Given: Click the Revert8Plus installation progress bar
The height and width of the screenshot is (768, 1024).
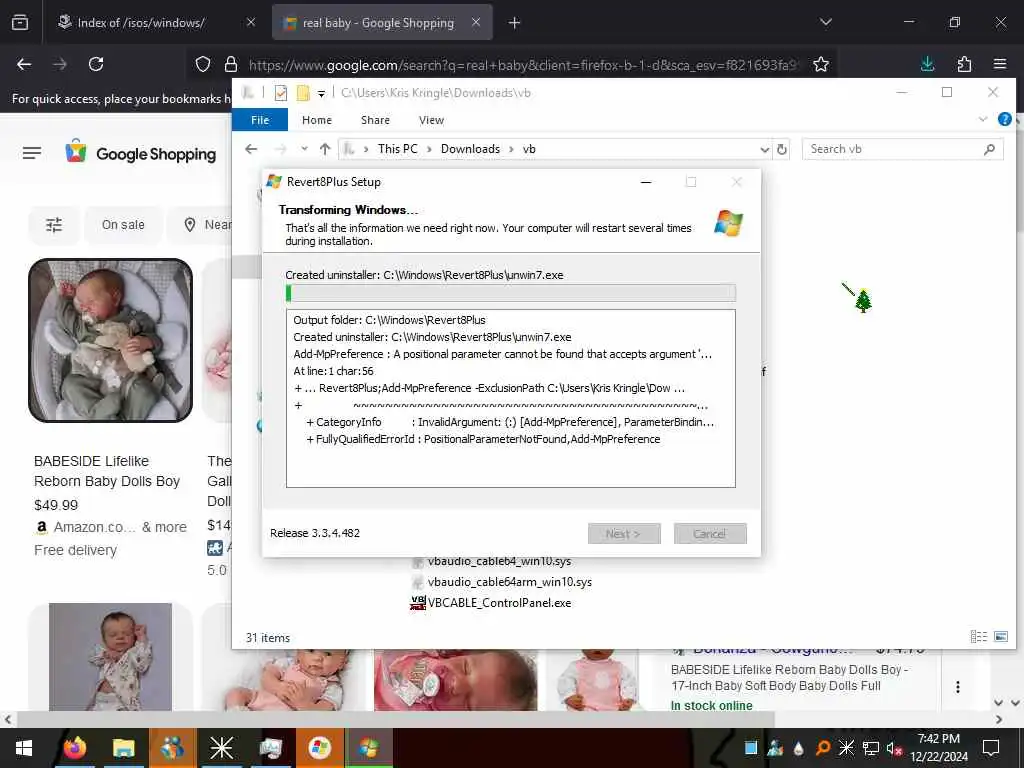Looking at the screenshot, I should pyautogui.click(x=511, y=293).
